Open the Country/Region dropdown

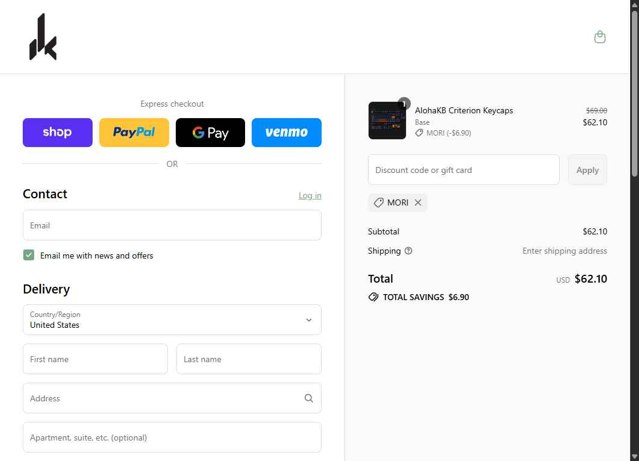click(172, 320)
